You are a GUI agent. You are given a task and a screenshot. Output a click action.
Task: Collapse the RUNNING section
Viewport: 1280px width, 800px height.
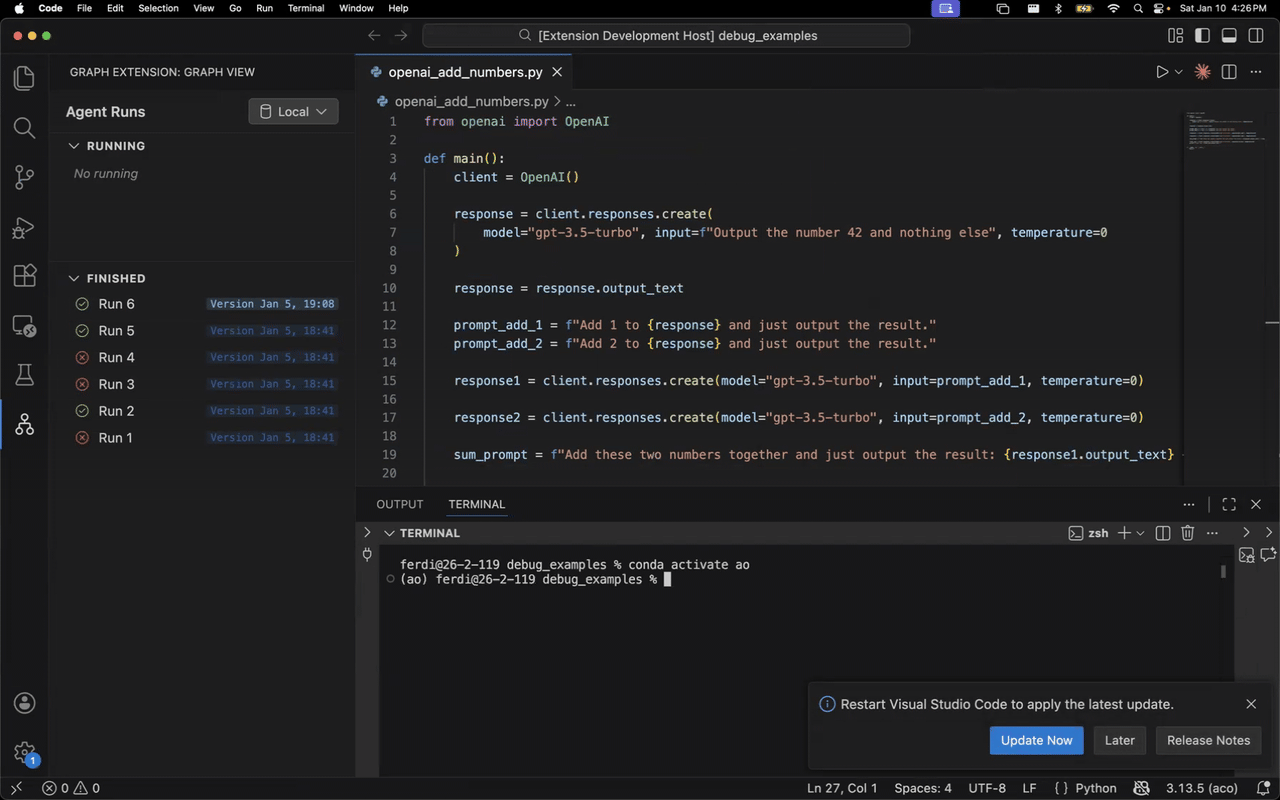click(x=73, y=145)
